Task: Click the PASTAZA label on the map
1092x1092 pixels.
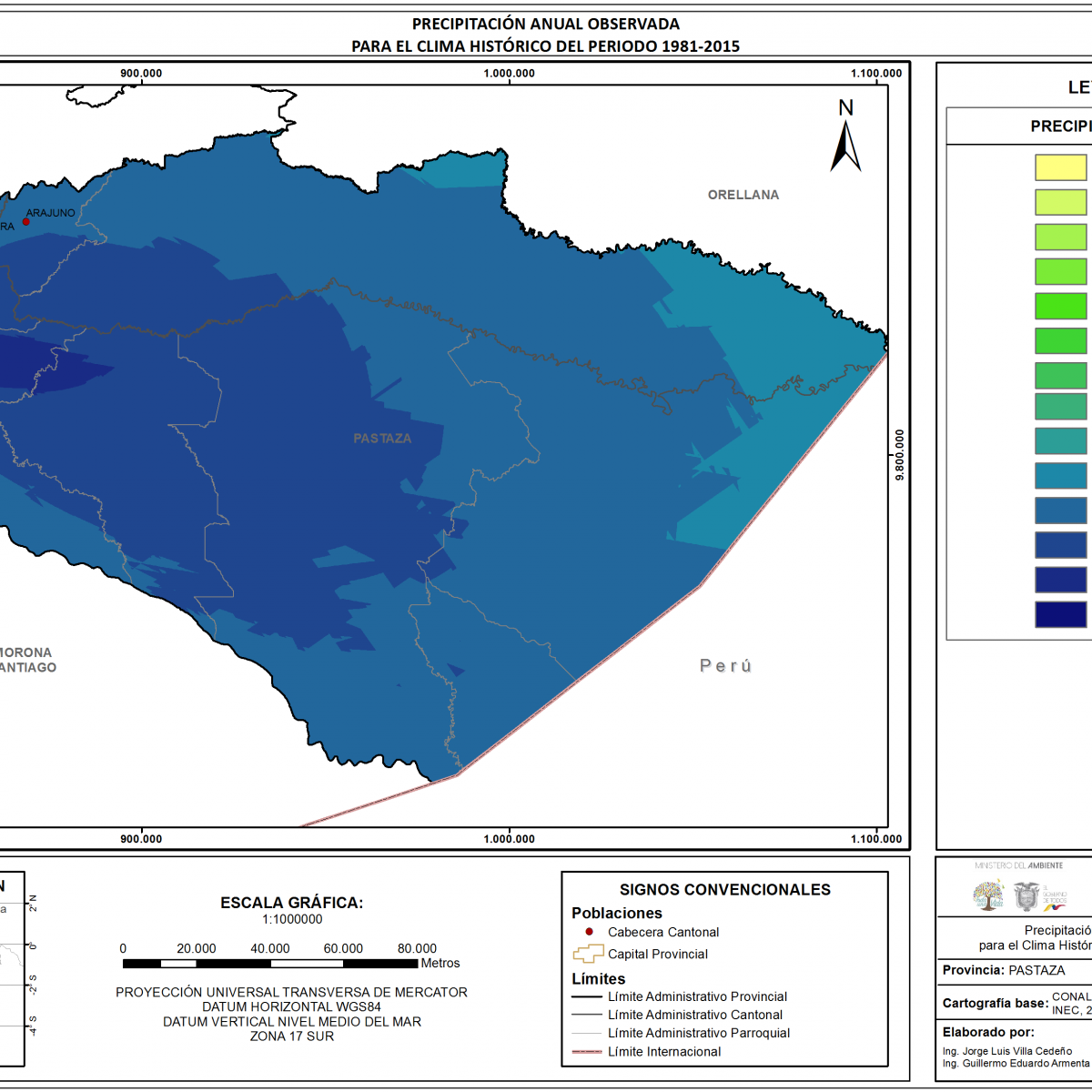Action: click(x=382, y=439)
